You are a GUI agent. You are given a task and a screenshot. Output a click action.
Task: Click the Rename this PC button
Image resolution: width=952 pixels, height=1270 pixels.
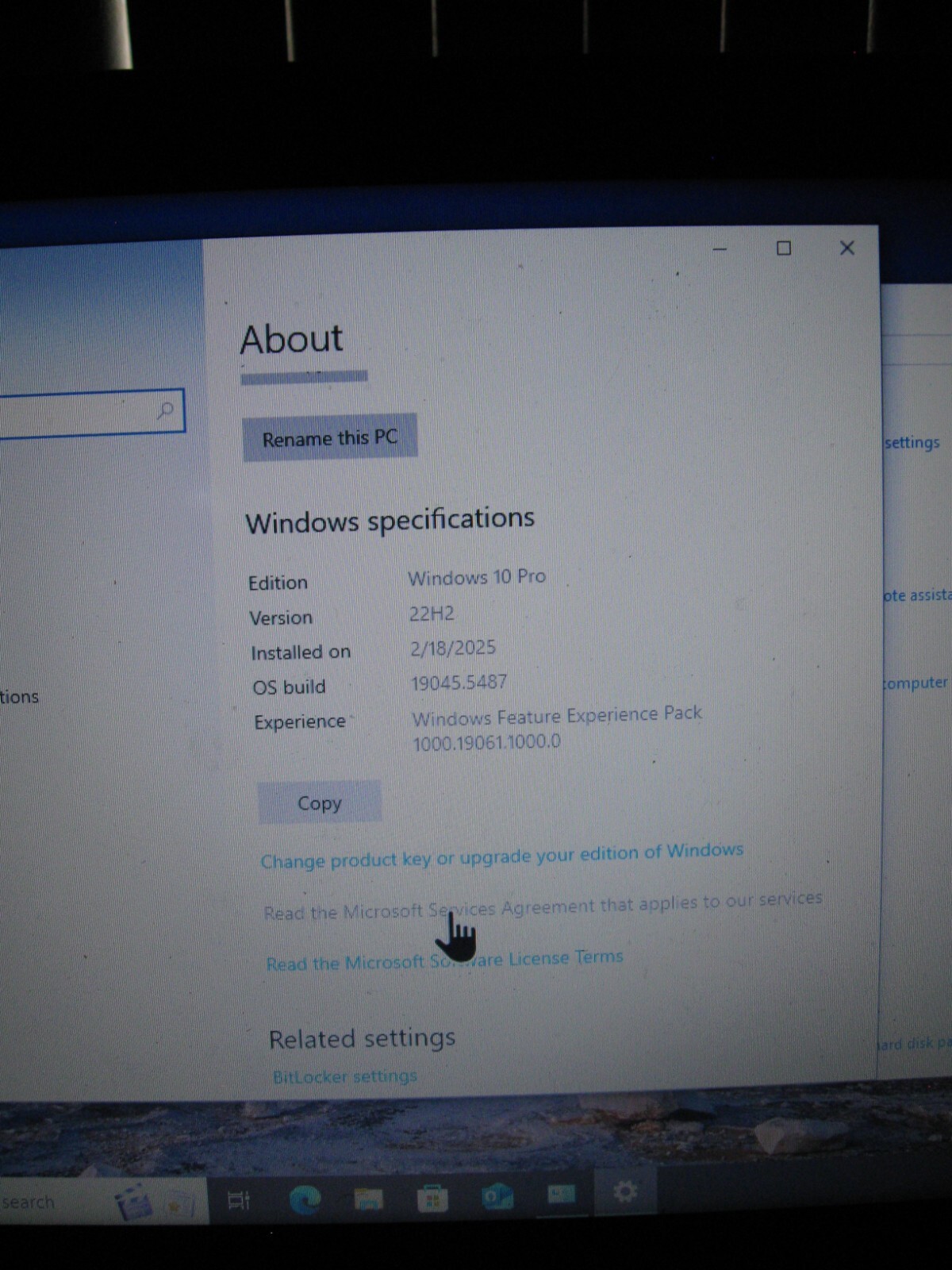pos(330,437)
